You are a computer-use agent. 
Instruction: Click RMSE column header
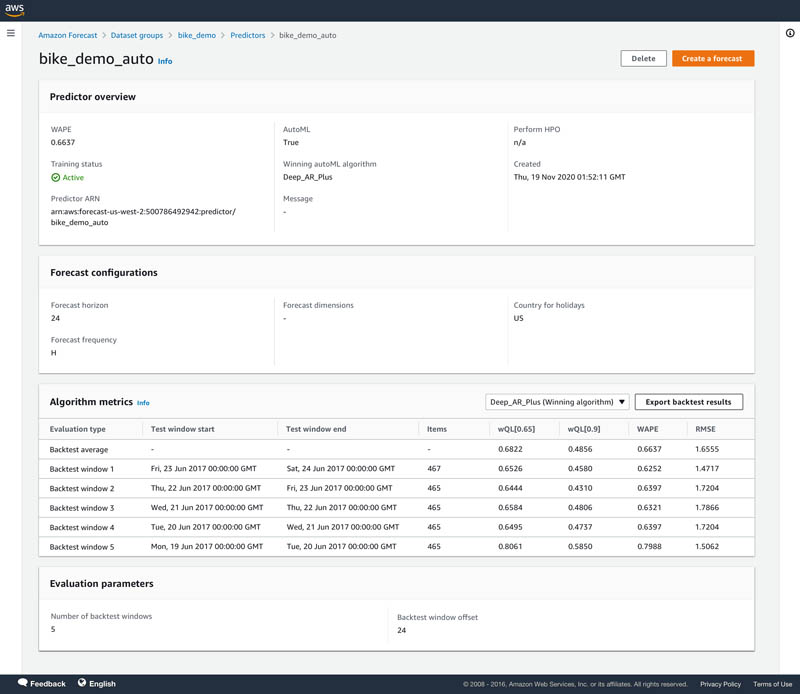tap(705, 429)
